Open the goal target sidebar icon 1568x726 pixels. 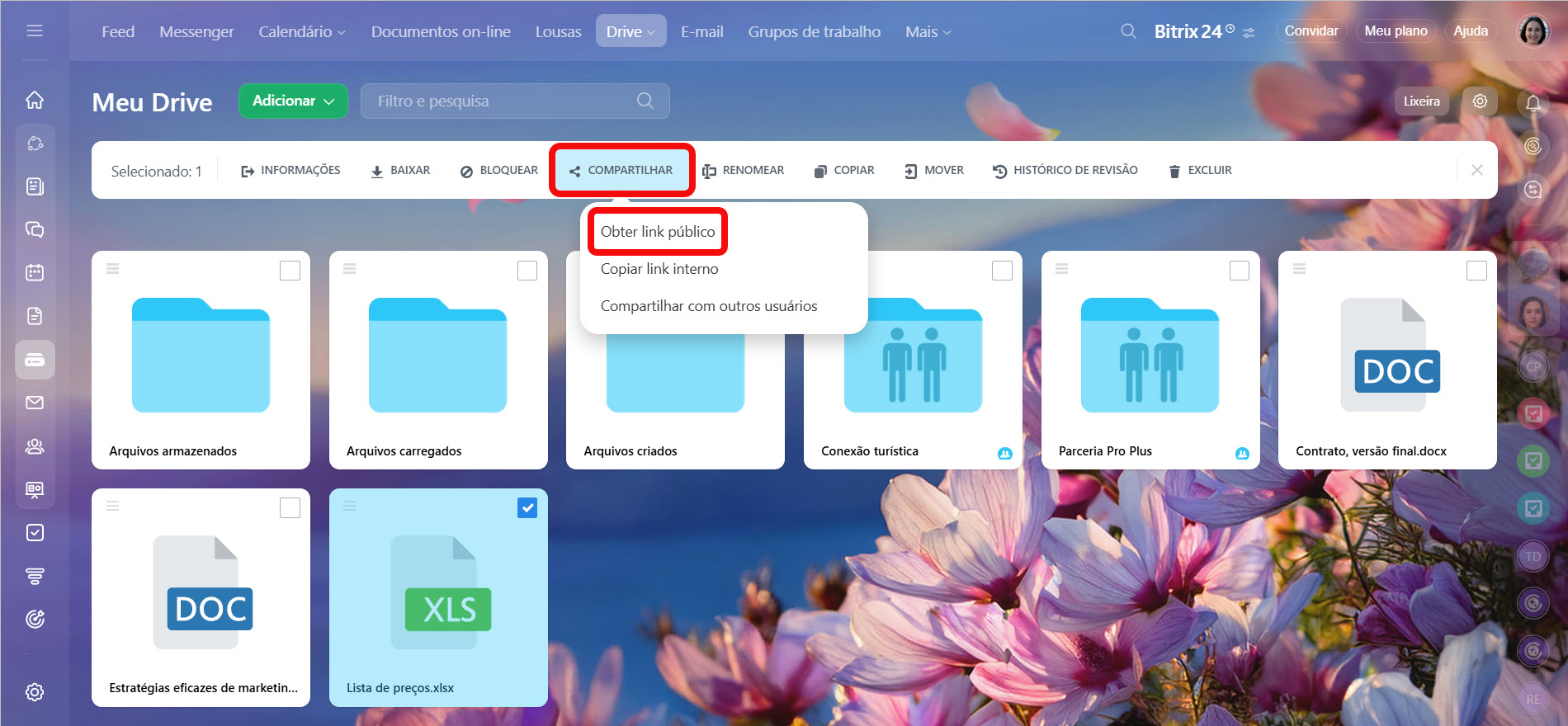click(35, 619)
